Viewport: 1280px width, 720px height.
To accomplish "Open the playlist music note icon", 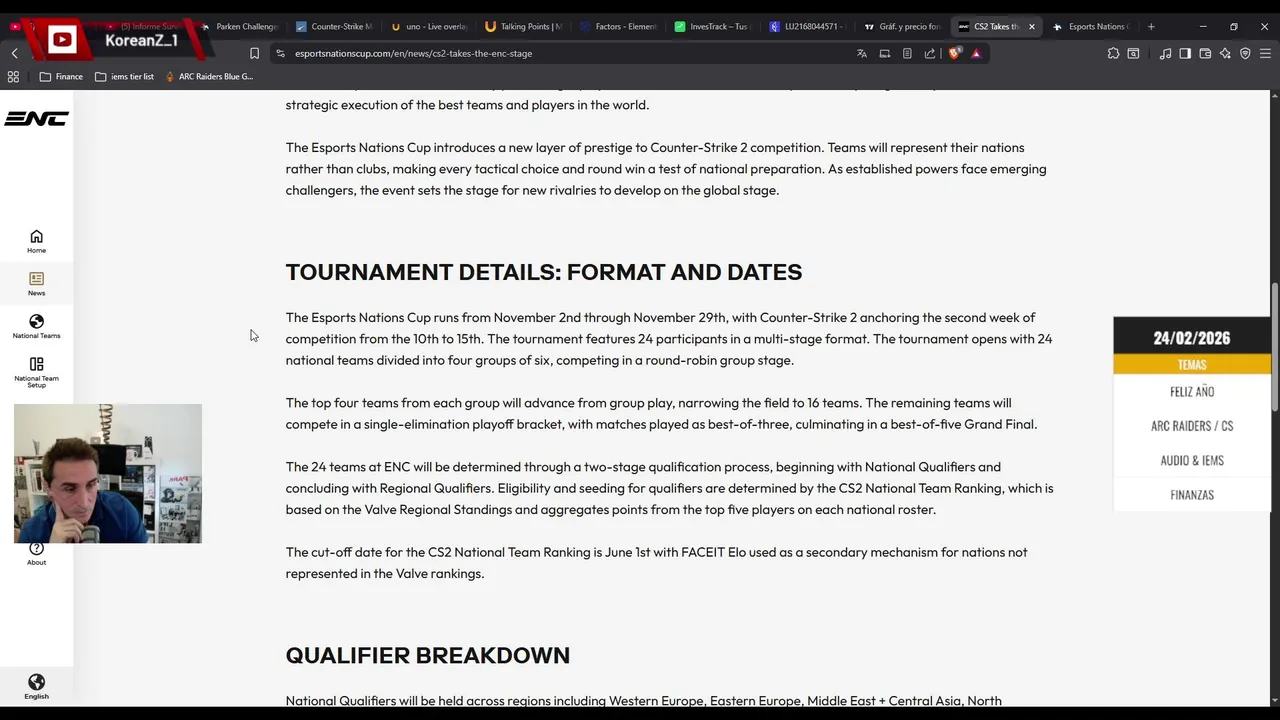I will (1165, 53).
